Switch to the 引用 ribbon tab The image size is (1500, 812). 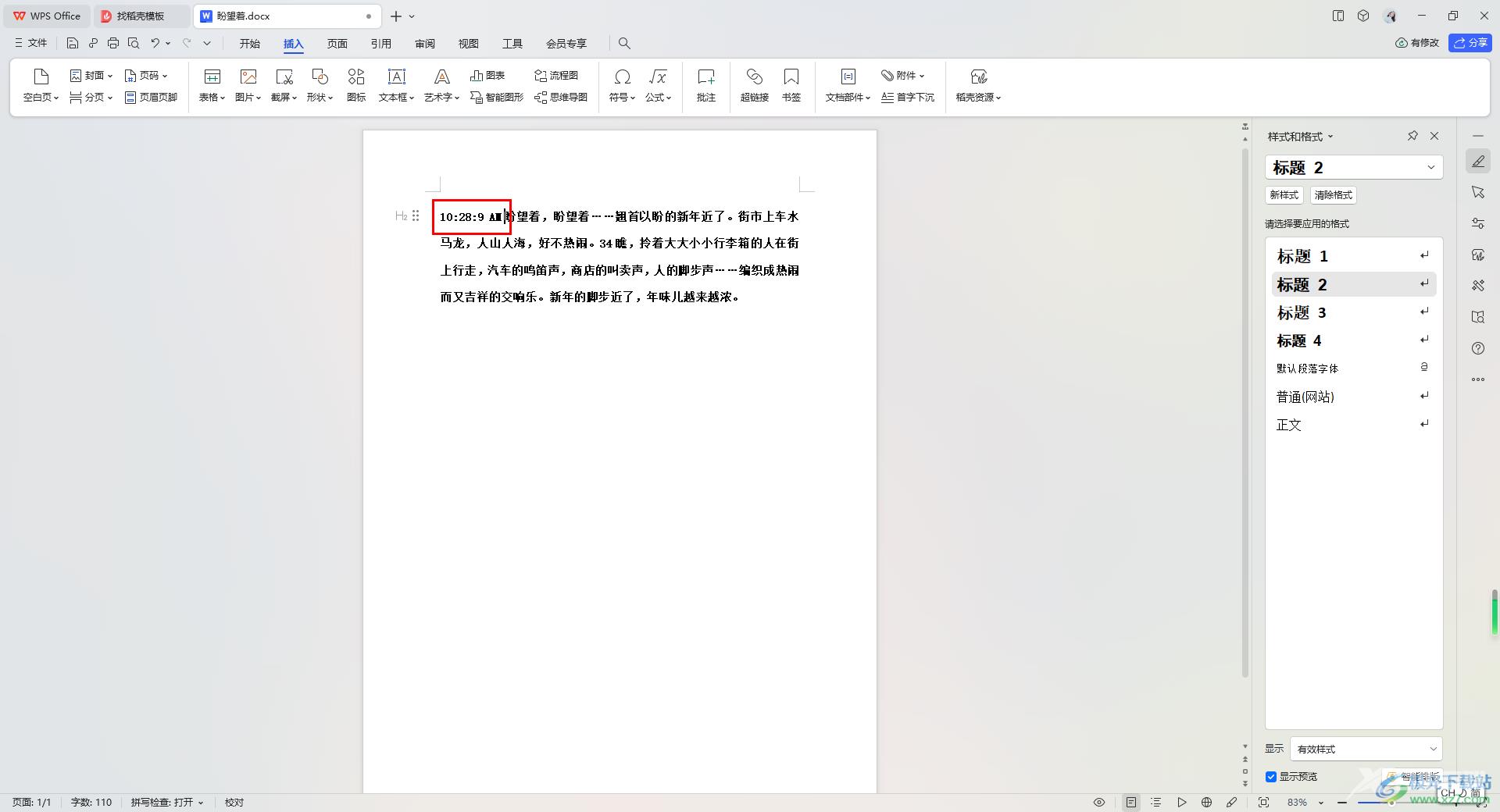pyautogui.click(x=381, y=44)
